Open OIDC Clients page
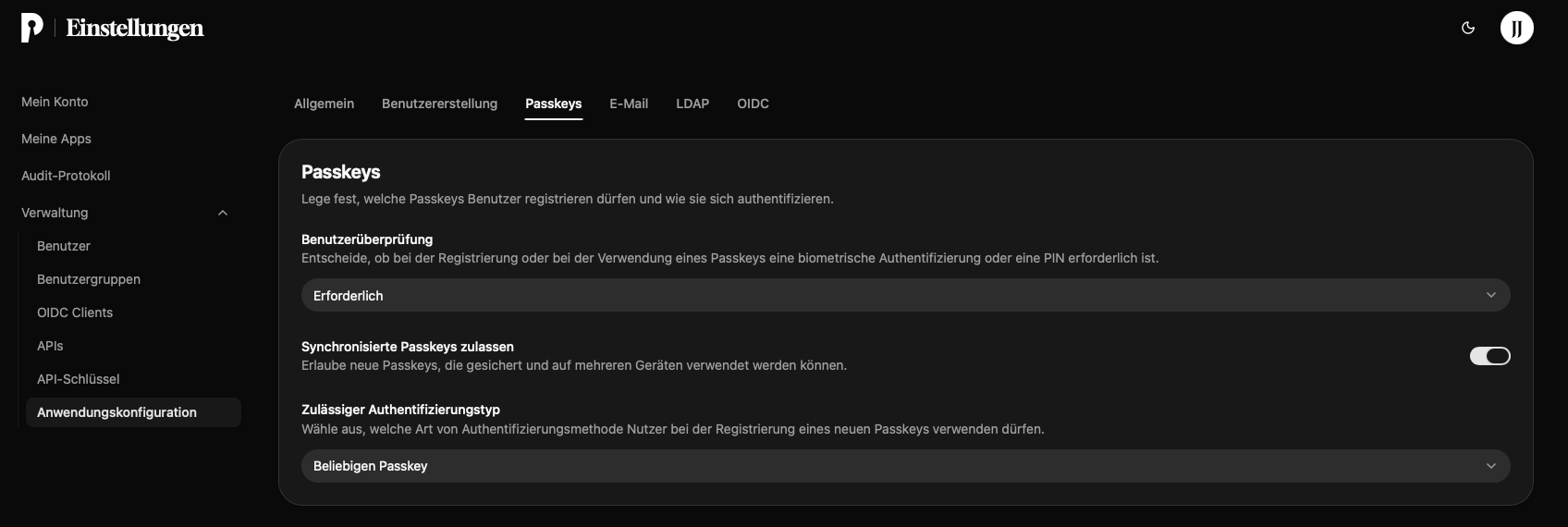This screenshot has height=527, width=1568. coord(75,313)
